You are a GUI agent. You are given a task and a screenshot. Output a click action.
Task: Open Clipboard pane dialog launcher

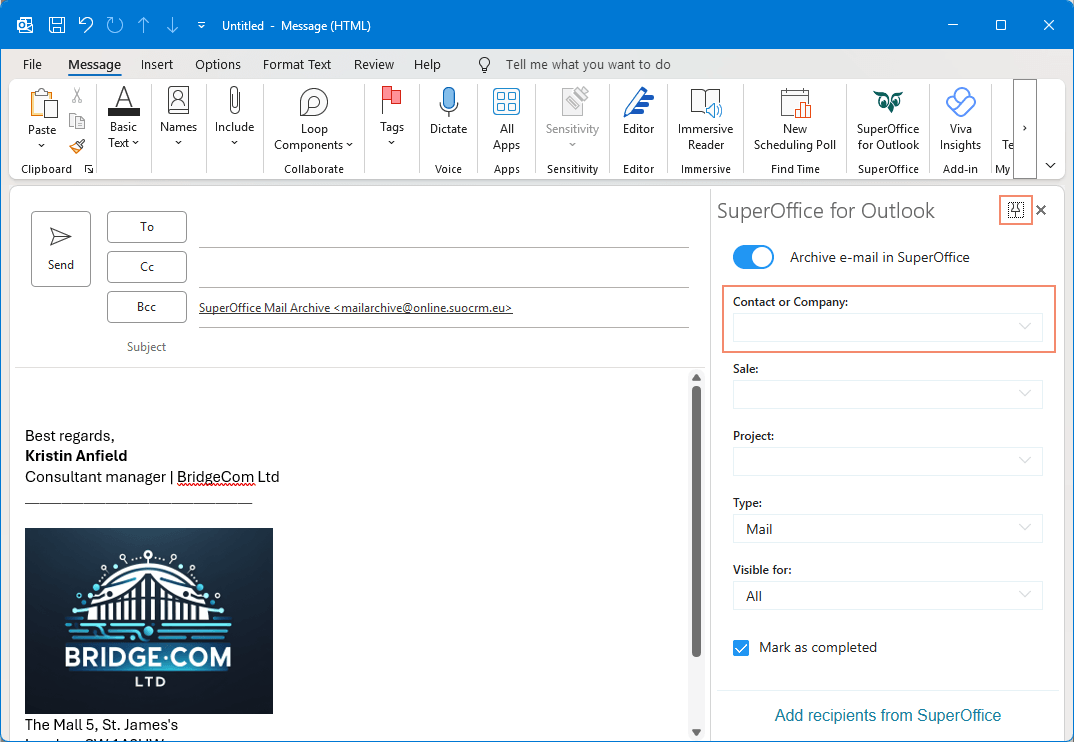89,169
